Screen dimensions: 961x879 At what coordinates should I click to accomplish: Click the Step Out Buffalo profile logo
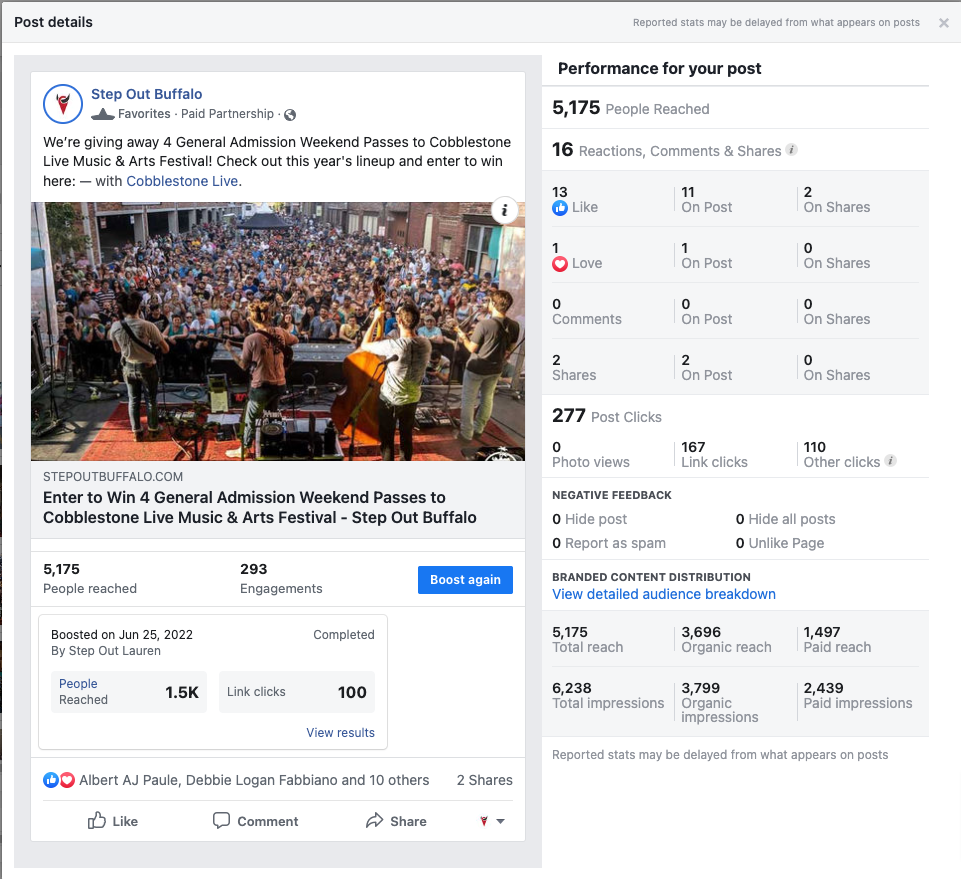click(x=63, y=104)
